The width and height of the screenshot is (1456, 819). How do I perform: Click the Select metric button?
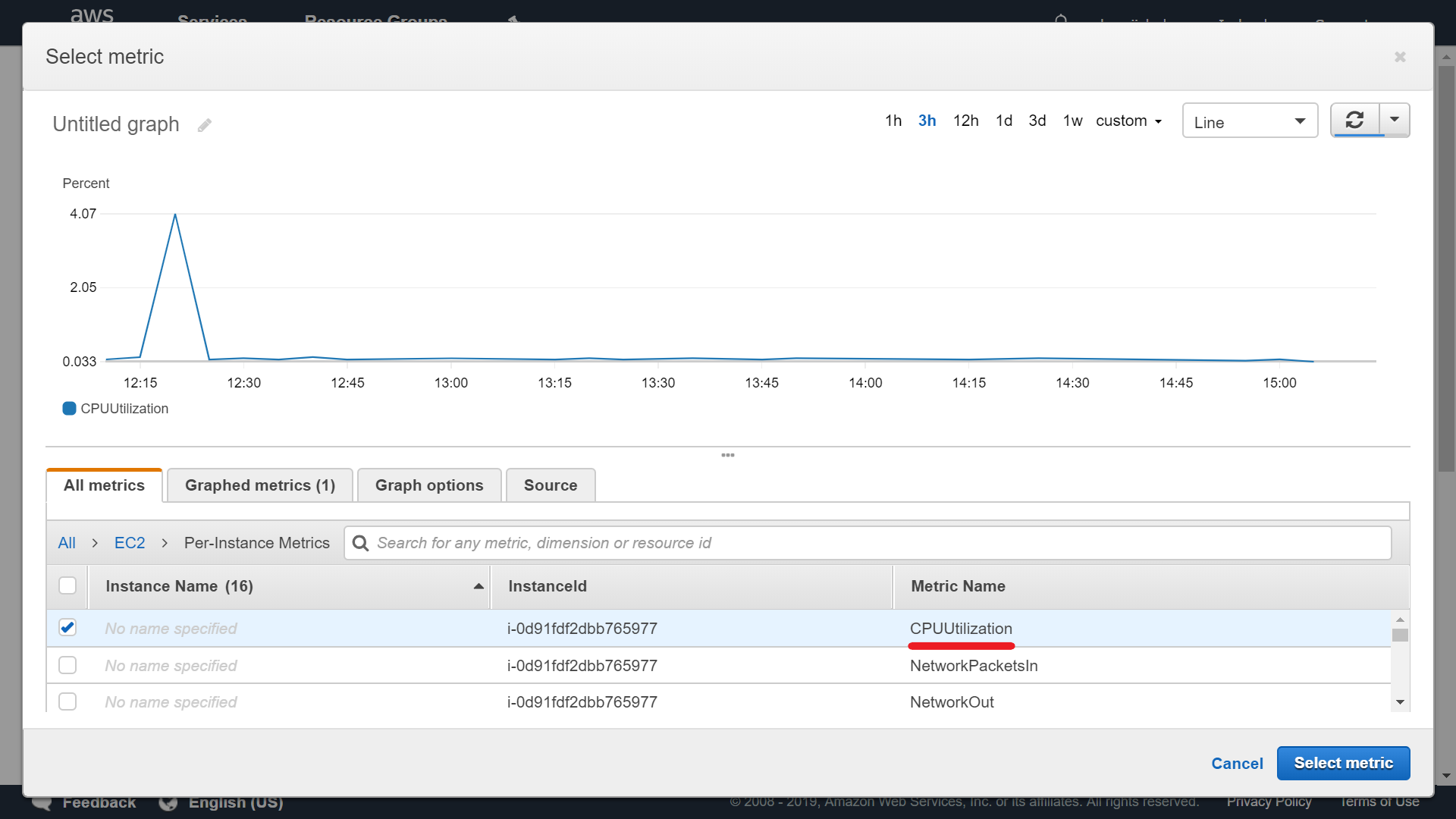click(1342, 763)
